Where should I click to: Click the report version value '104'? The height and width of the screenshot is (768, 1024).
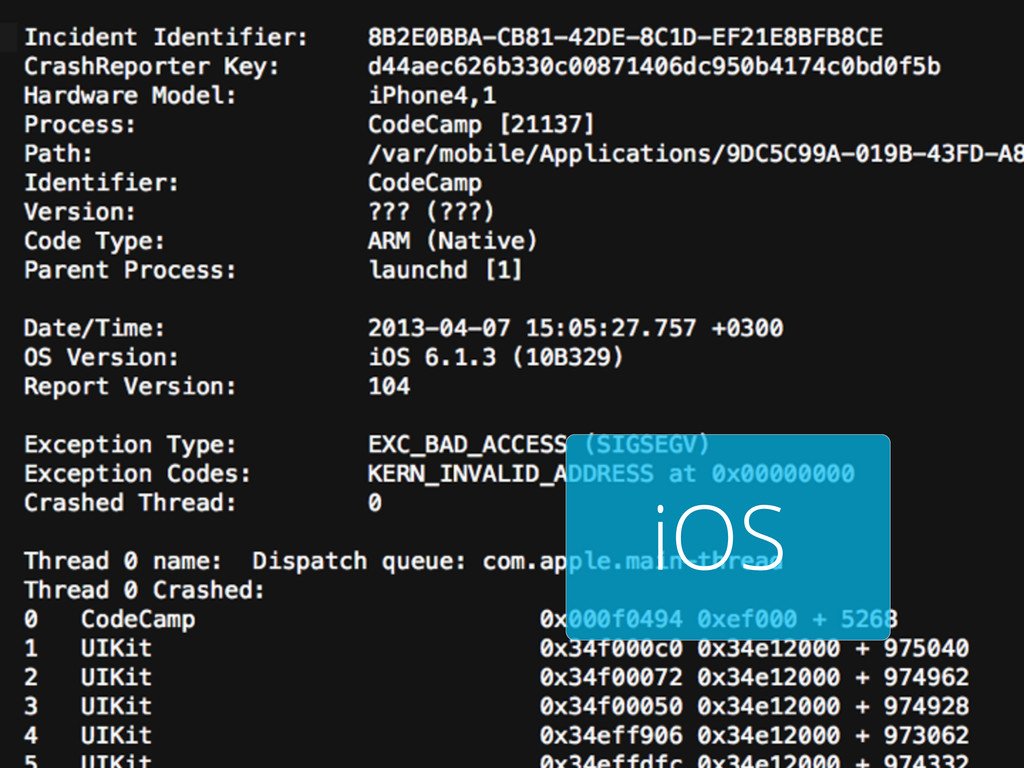click(389, 386)
